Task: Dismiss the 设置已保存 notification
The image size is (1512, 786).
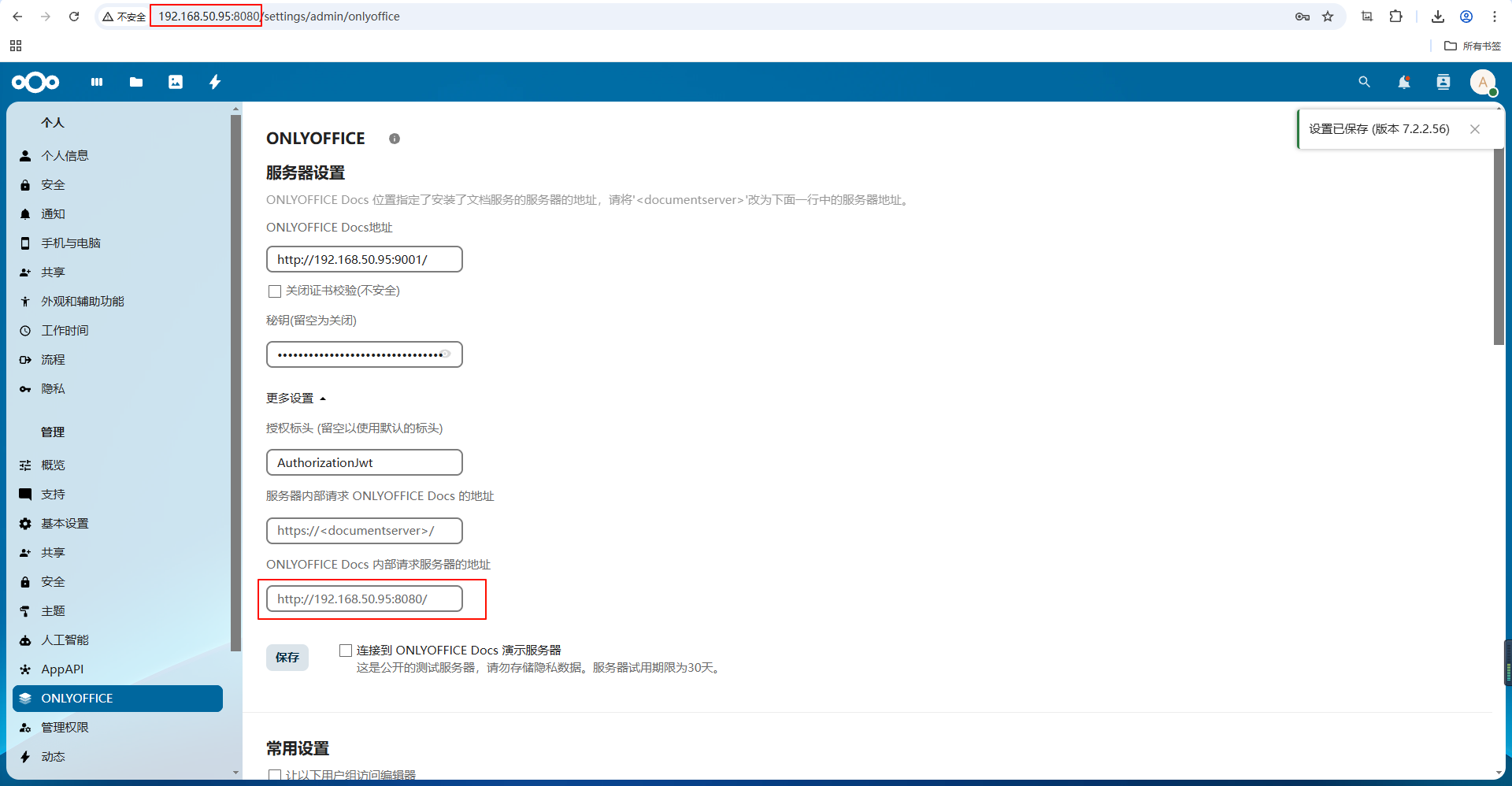Action: 1474,128
